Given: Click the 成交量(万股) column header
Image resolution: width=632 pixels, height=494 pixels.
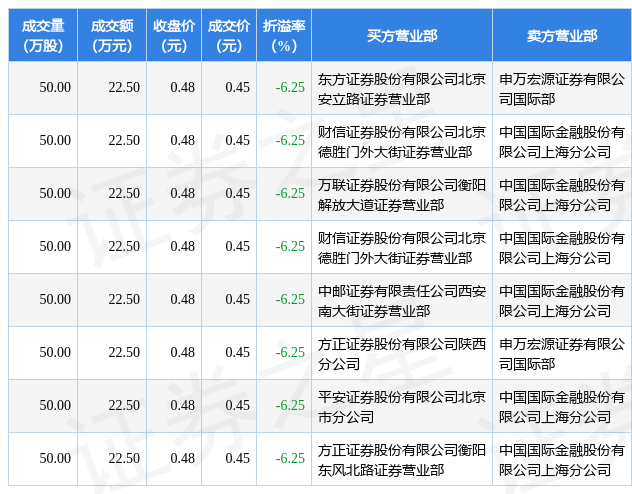Looking at the screenshot, I should [43, 35].
